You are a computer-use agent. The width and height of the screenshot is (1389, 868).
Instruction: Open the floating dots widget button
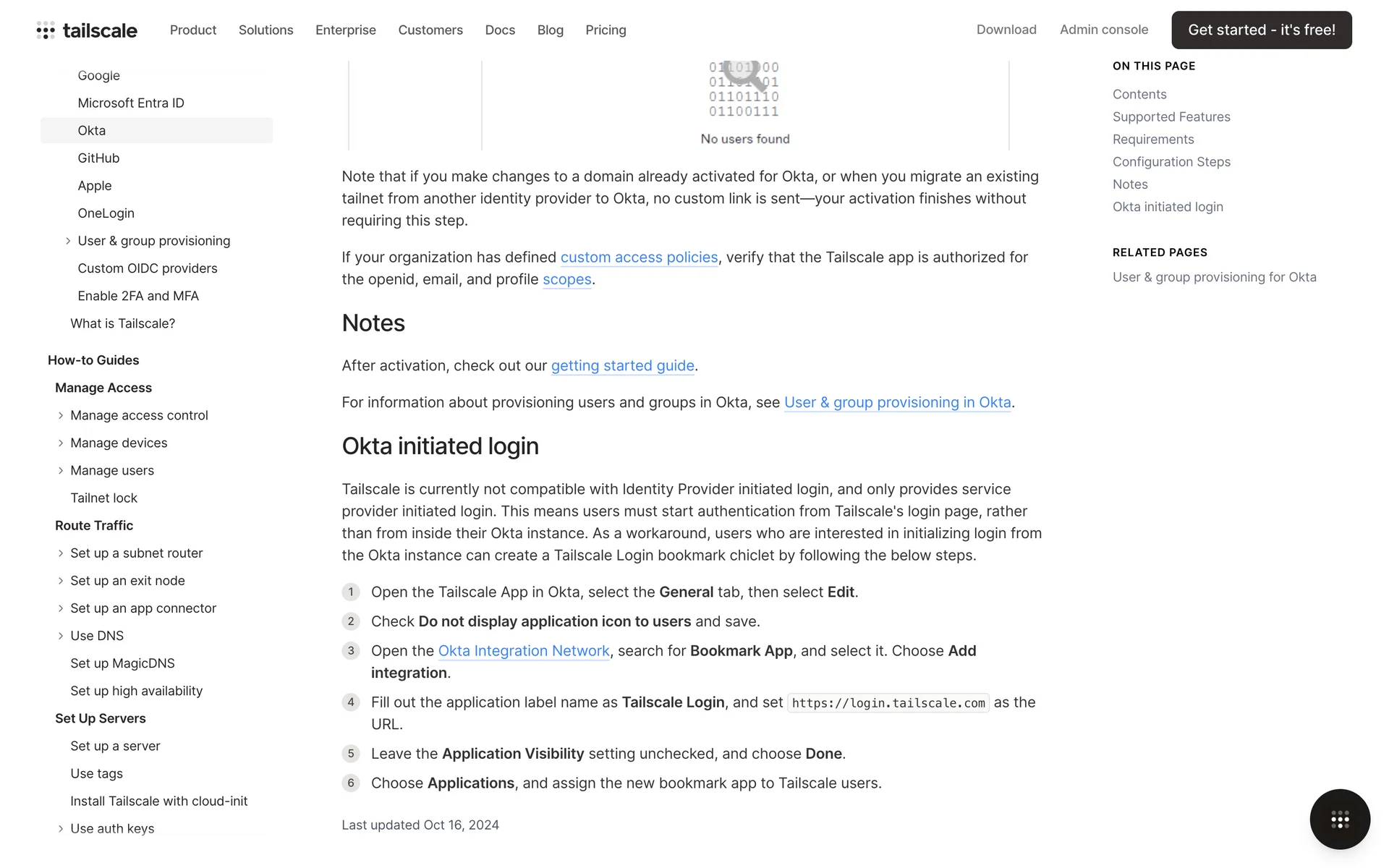point(1339,819)
